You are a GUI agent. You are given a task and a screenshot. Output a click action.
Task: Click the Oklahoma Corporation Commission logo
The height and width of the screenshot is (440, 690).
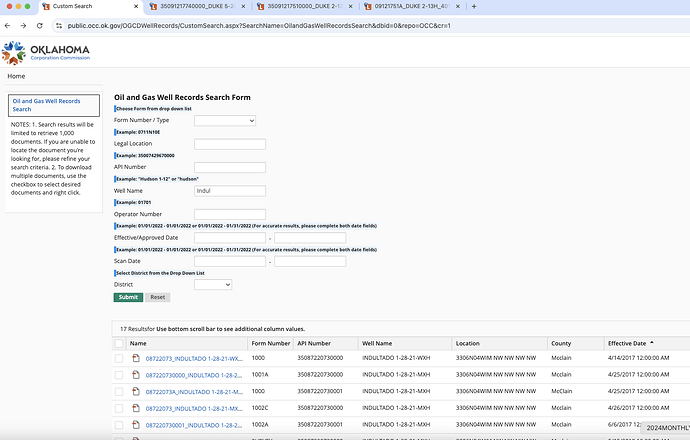(46, 52)
